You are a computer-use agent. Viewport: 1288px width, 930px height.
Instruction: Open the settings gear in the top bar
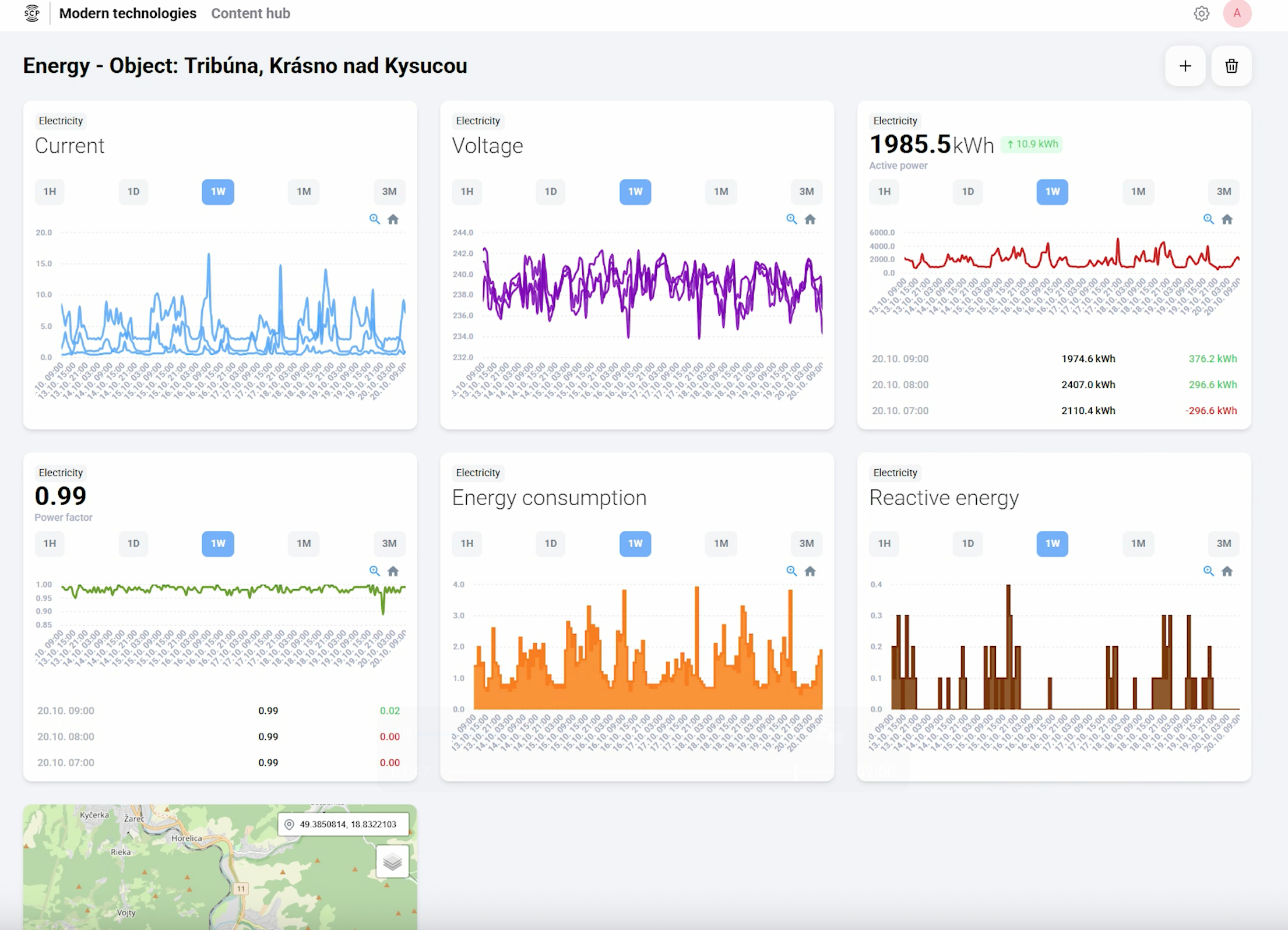tap(1202, 13)
